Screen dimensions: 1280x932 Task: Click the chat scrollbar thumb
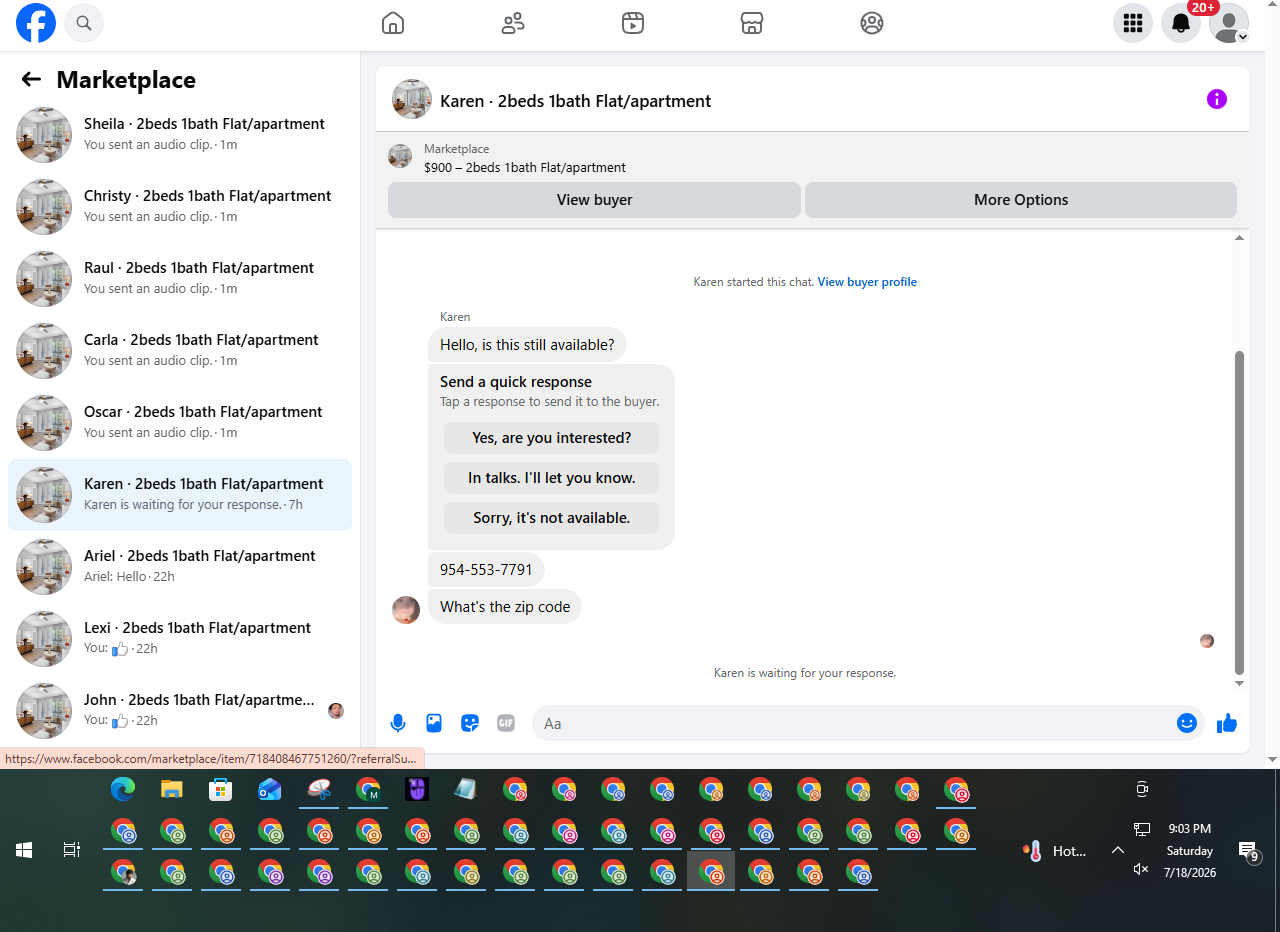coord(1240,512)
